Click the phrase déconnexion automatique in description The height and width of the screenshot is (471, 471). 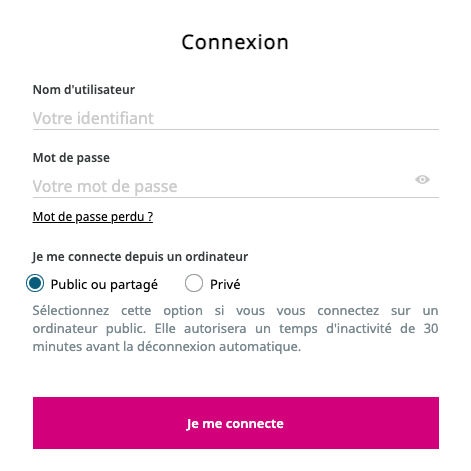pyautogui.click(x=219, y=347)
